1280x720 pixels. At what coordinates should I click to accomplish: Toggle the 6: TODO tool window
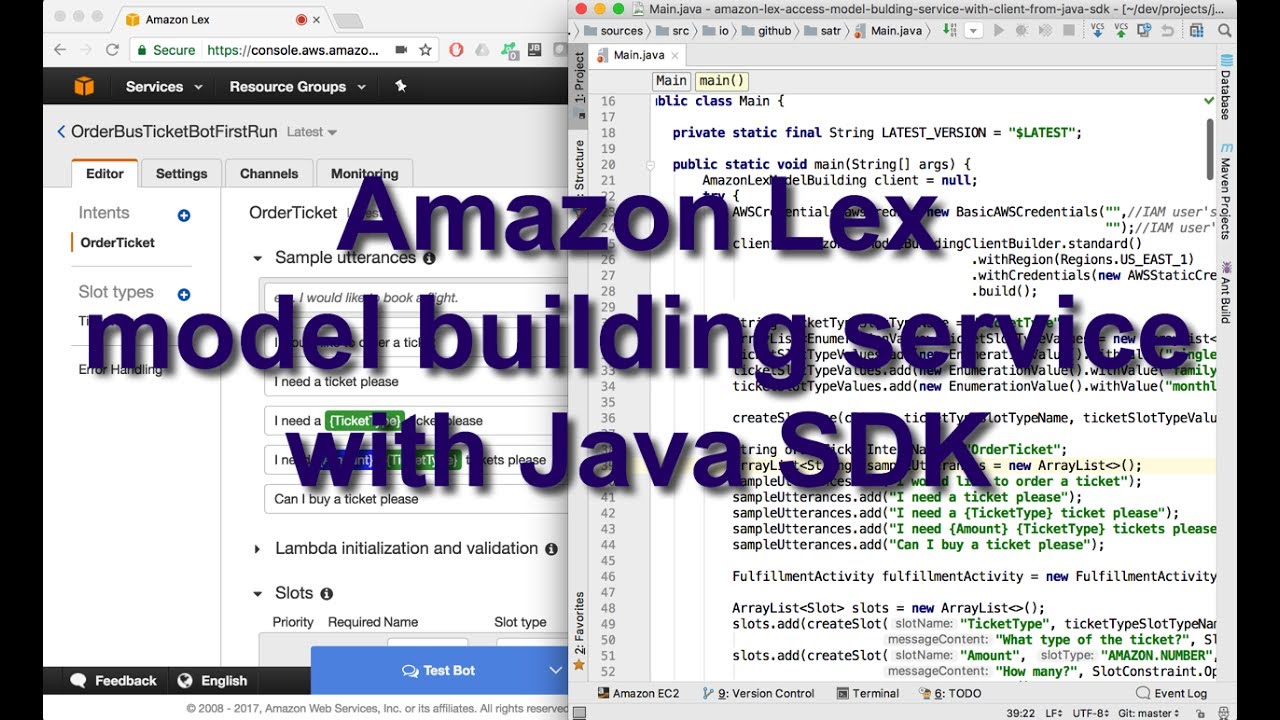[x=950, y=693]
